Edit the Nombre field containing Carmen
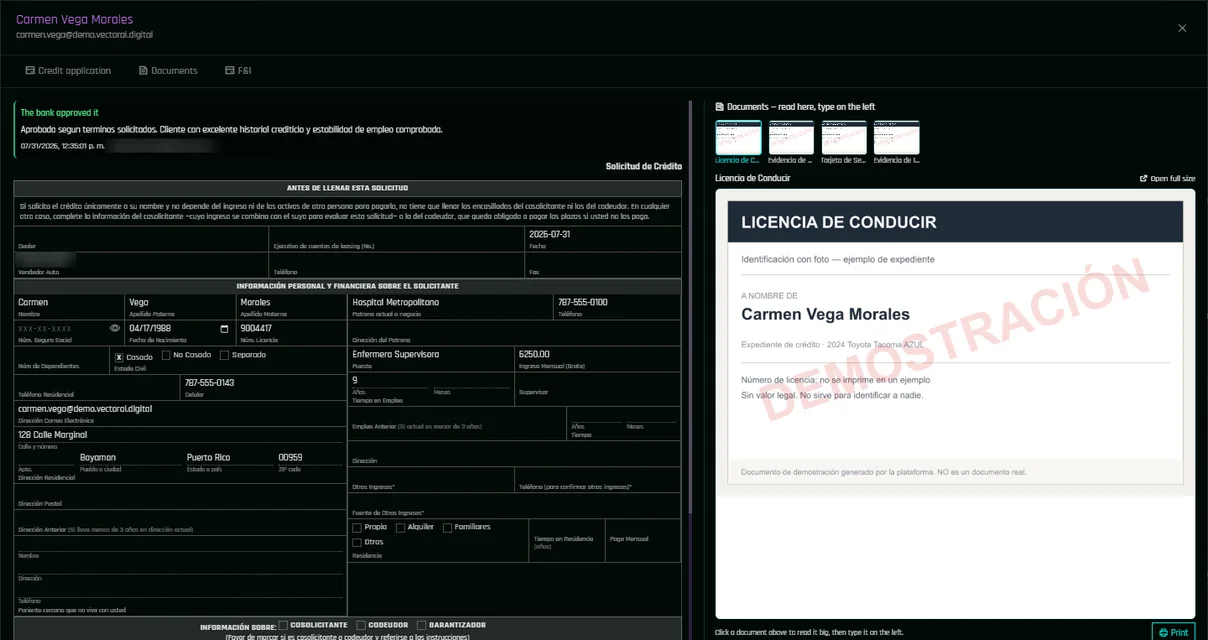Screen dimensions: 1208x640 tap(68, 302)
